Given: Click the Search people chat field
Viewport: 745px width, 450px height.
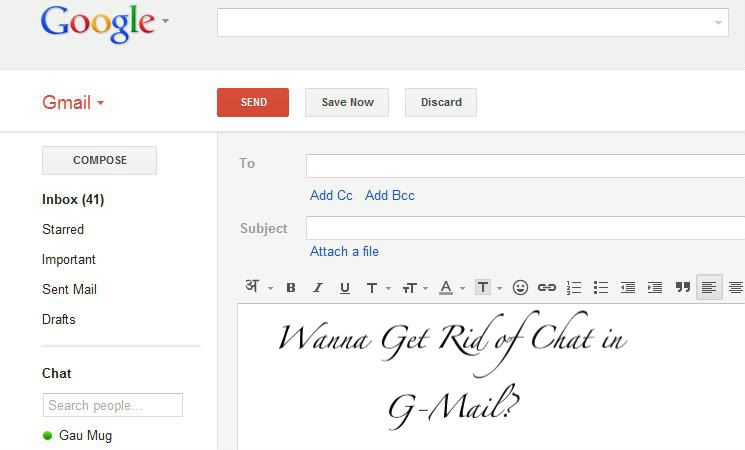Looking at the screenshot, I should [113, 405].
